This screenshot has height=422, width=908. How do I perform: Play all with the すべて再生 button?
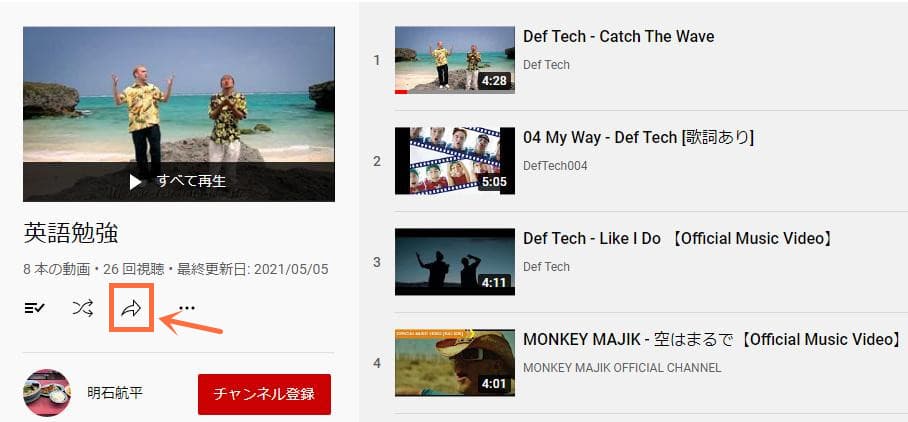[x=178, y=182]
